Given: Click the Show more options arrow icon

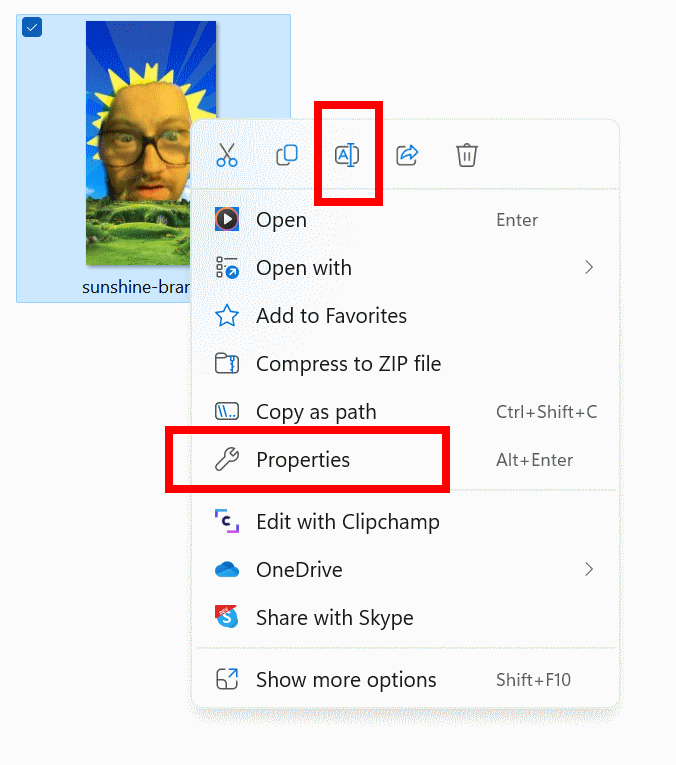Looking at the screenshot, I should (227, 679).
